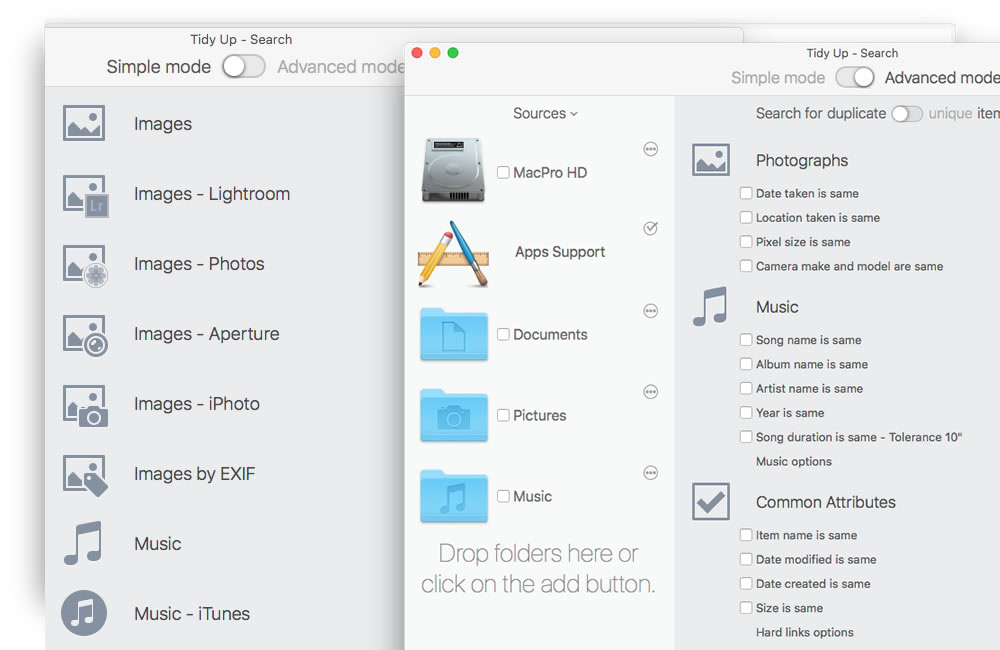This screenshot has width=1000, height=650.
Task: Choose the Images by EXIF tag icon
Action: click(x=85, y=476)
